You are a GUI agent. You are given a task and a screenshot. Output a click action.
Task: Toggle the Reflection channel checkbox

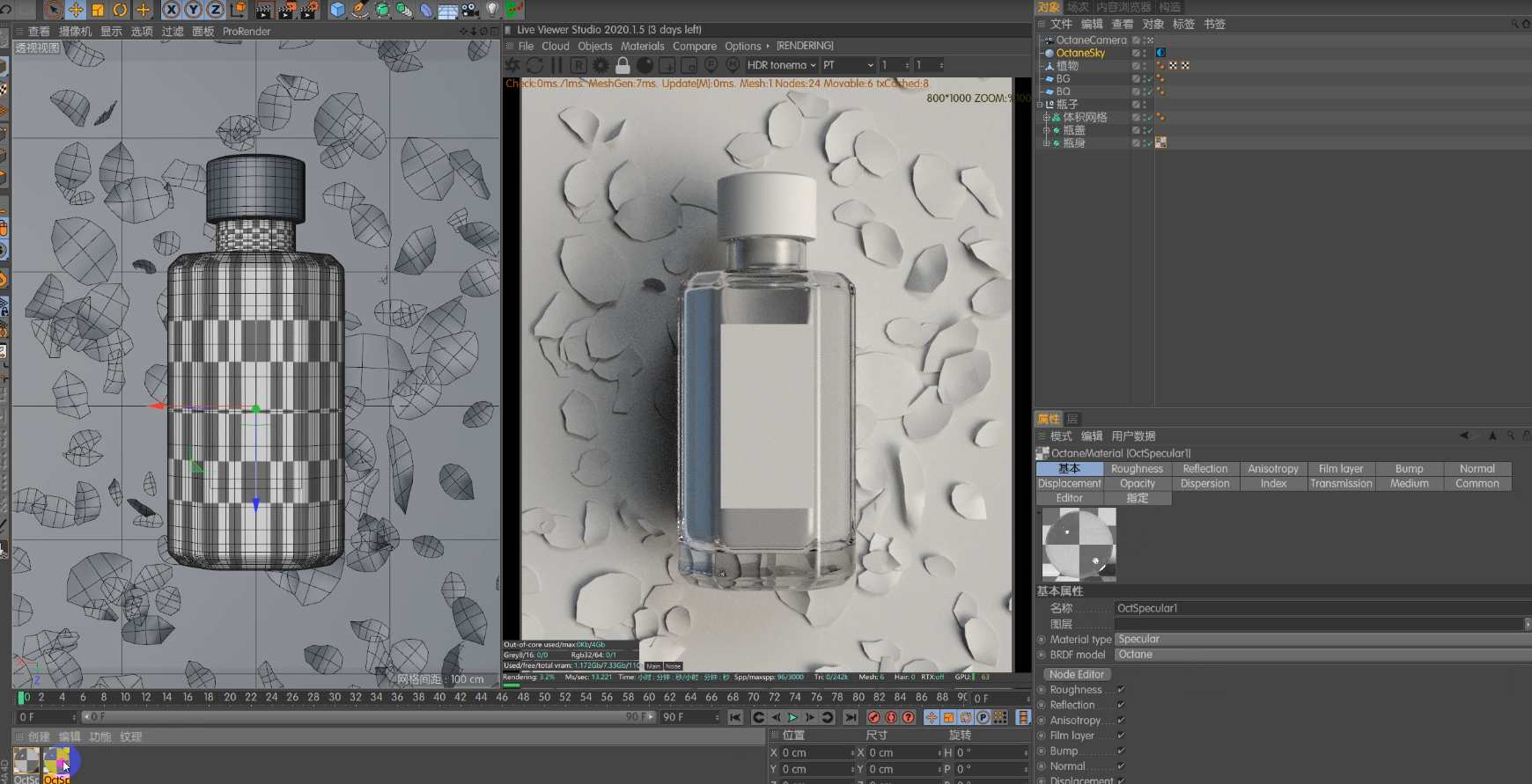(x=1121, y=705)
